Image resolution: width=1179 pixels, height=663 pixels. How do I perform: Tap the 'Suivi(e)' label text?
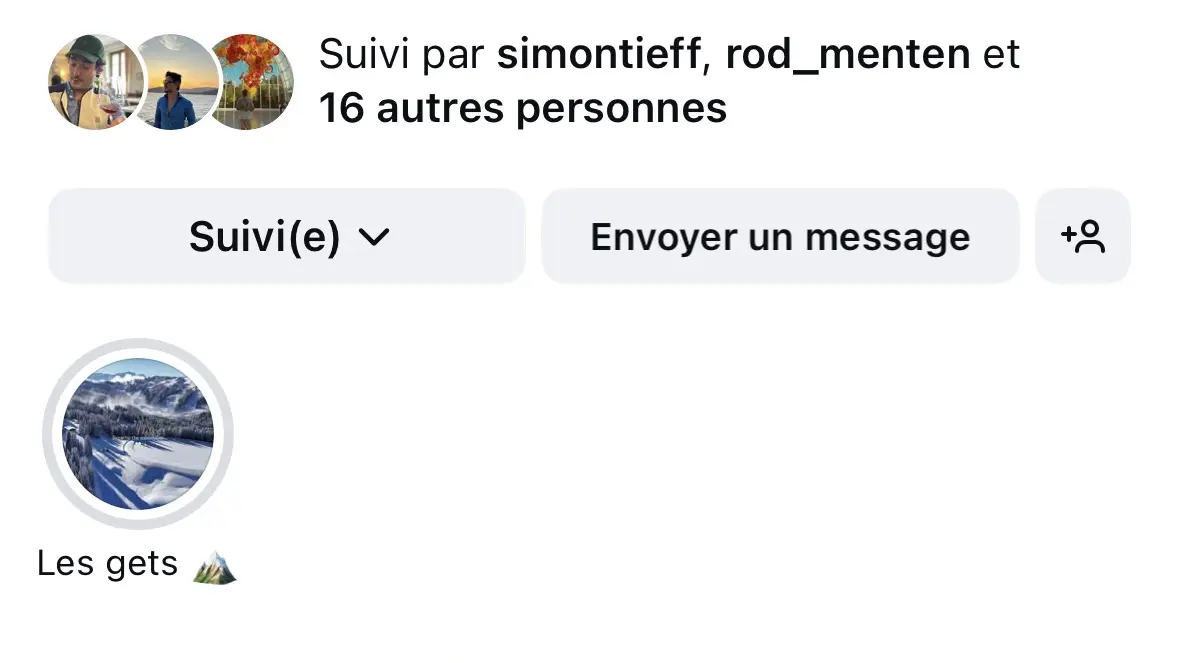(x=264, y=238)
